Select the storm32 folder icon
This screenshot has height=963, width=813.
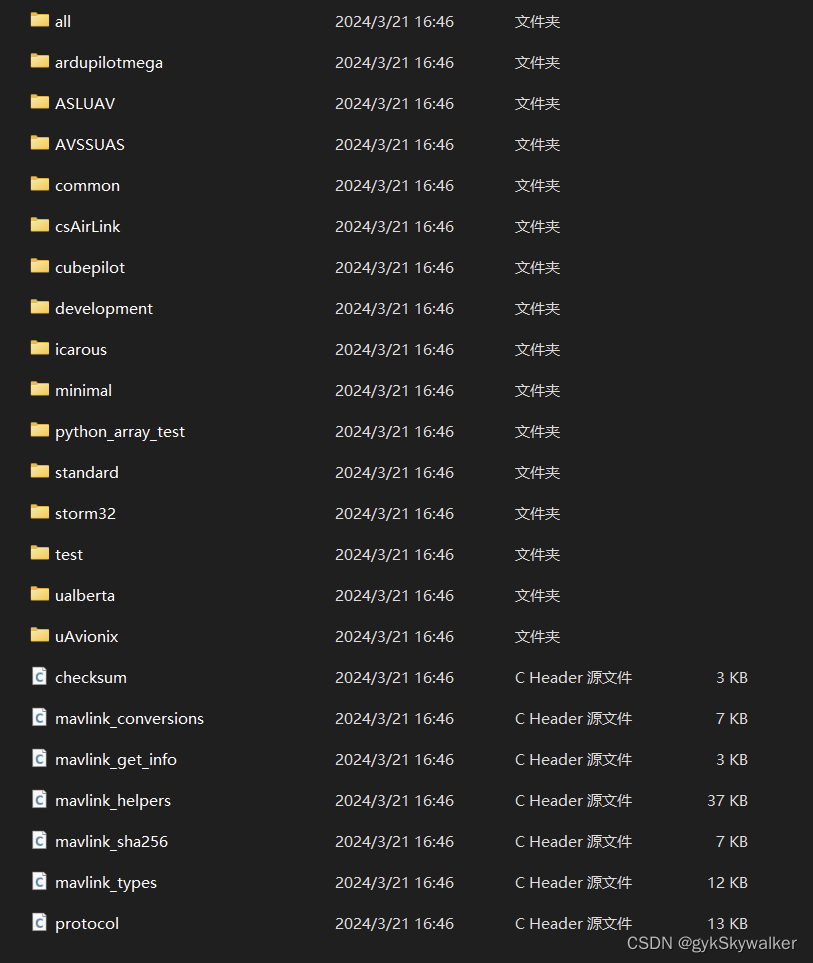click(40, 512)
